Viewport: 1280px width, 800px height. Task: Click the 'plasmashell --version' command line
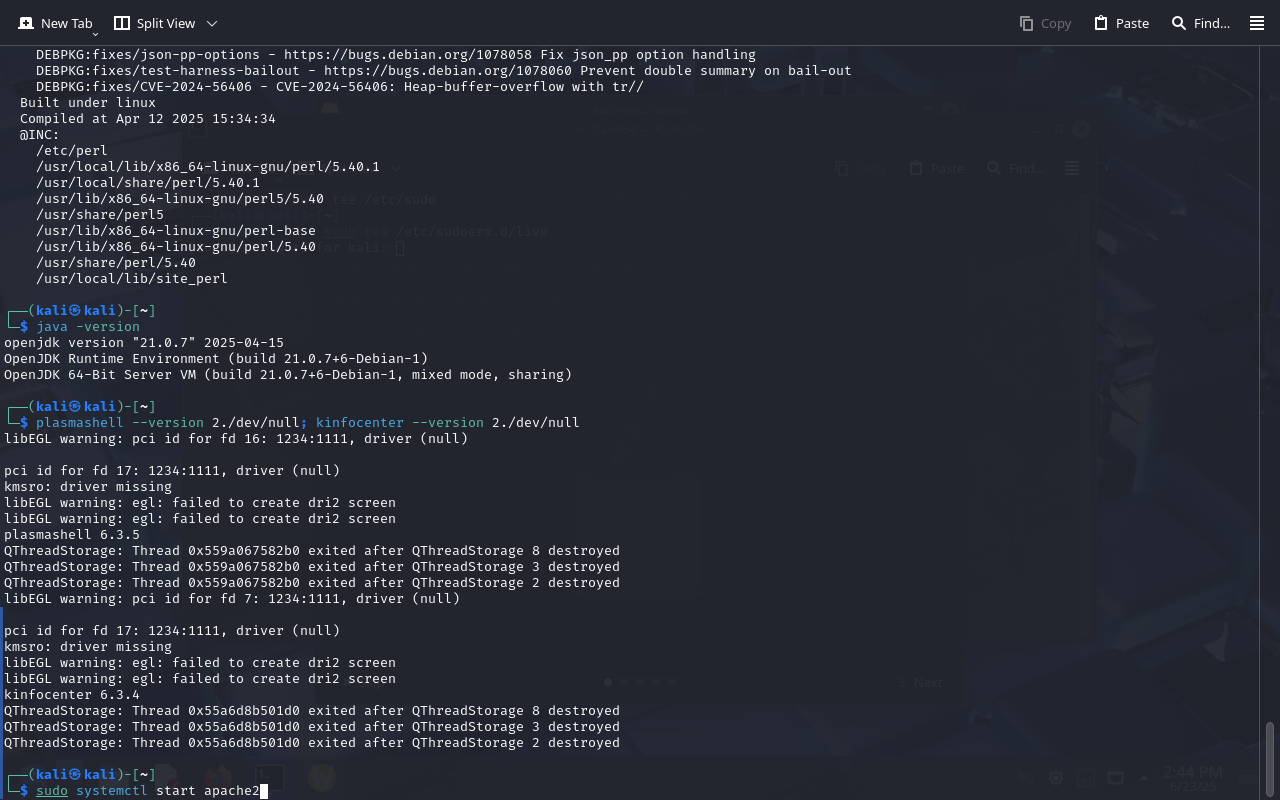308,423
